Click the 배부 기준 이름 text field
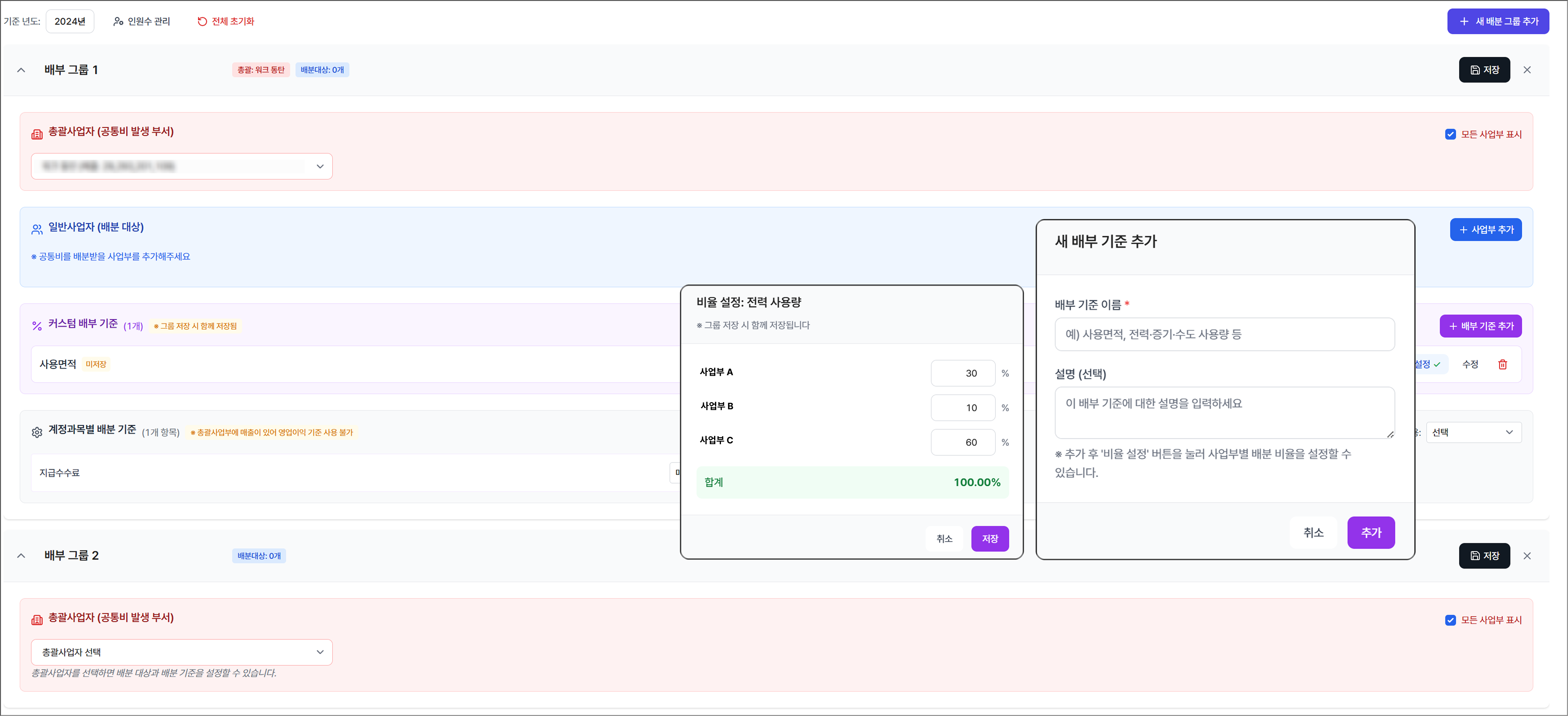 coord(1224,334)
